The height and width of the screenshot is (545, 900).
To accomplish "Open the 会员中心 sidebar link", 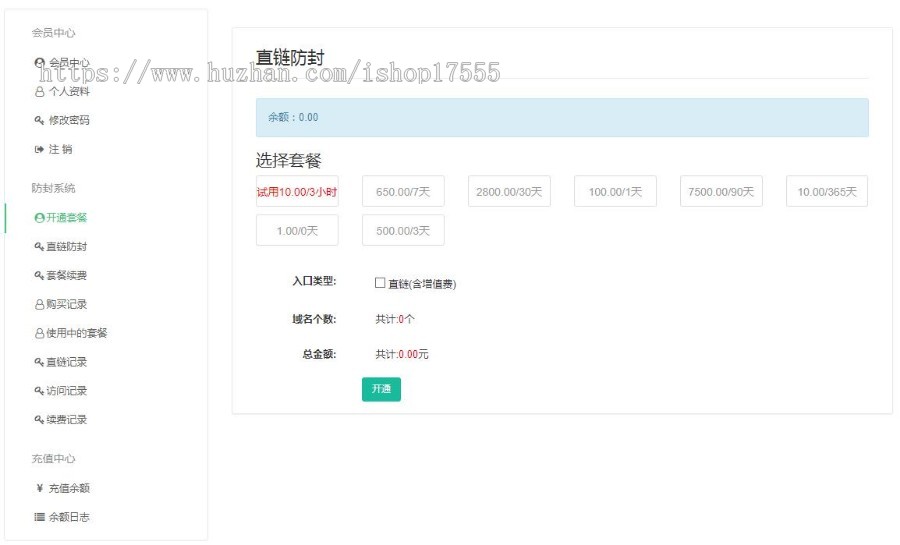I will pyautogui.click(x=69, y=63).
